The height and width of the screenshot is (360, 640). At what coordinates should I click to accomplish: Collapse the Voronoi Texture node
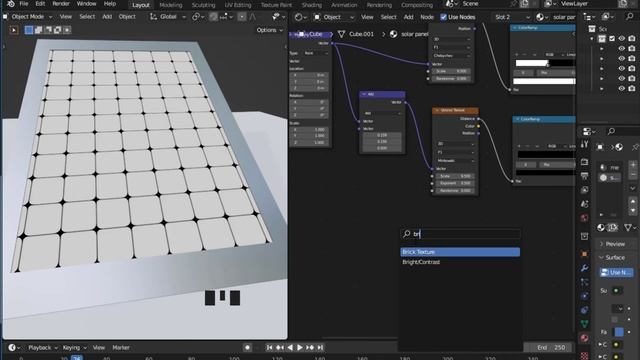(x=437, y=111)
